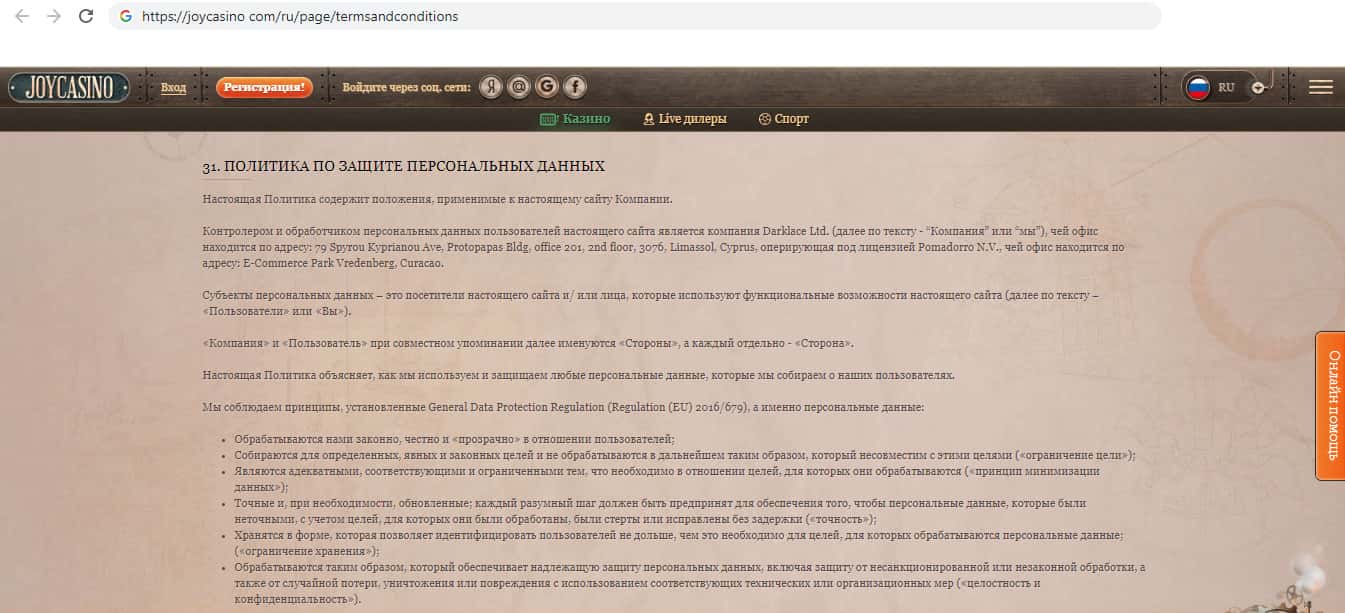Screen dimensions: 1345x613
Task: Click the browser reload icon
Action: (x=86, y=16)
